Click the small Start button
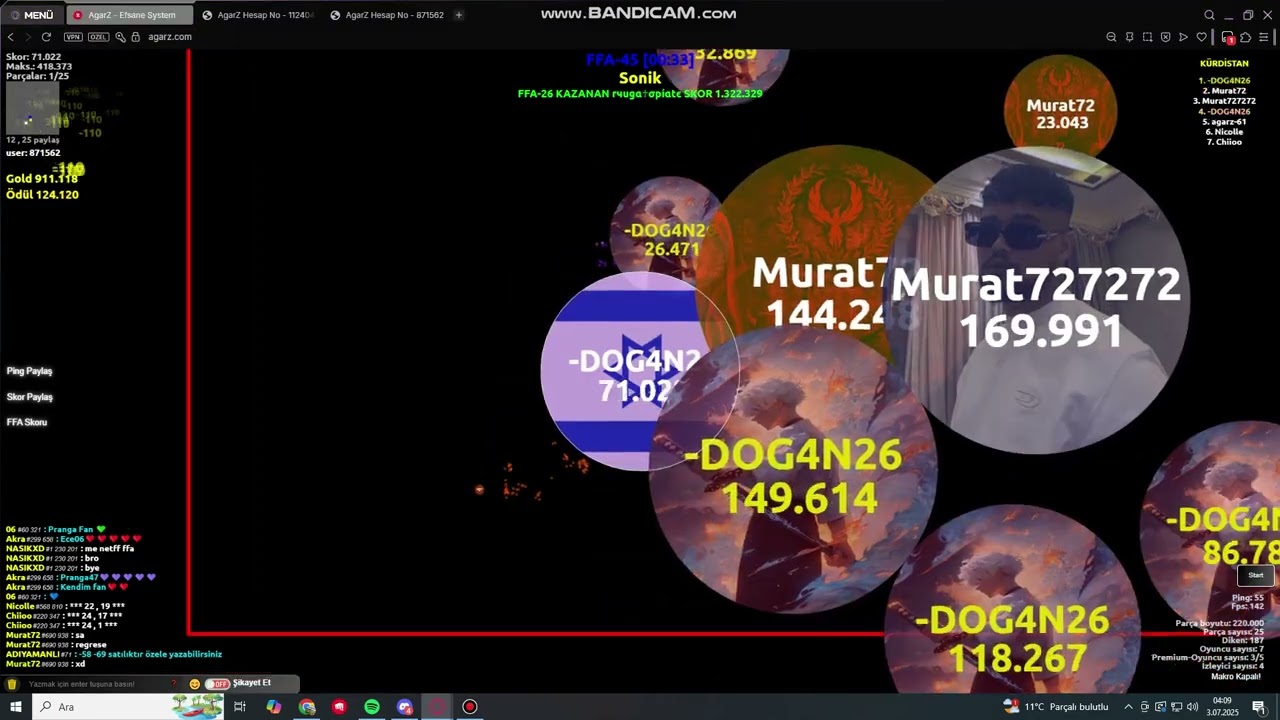 click(x=1256, y=575)
